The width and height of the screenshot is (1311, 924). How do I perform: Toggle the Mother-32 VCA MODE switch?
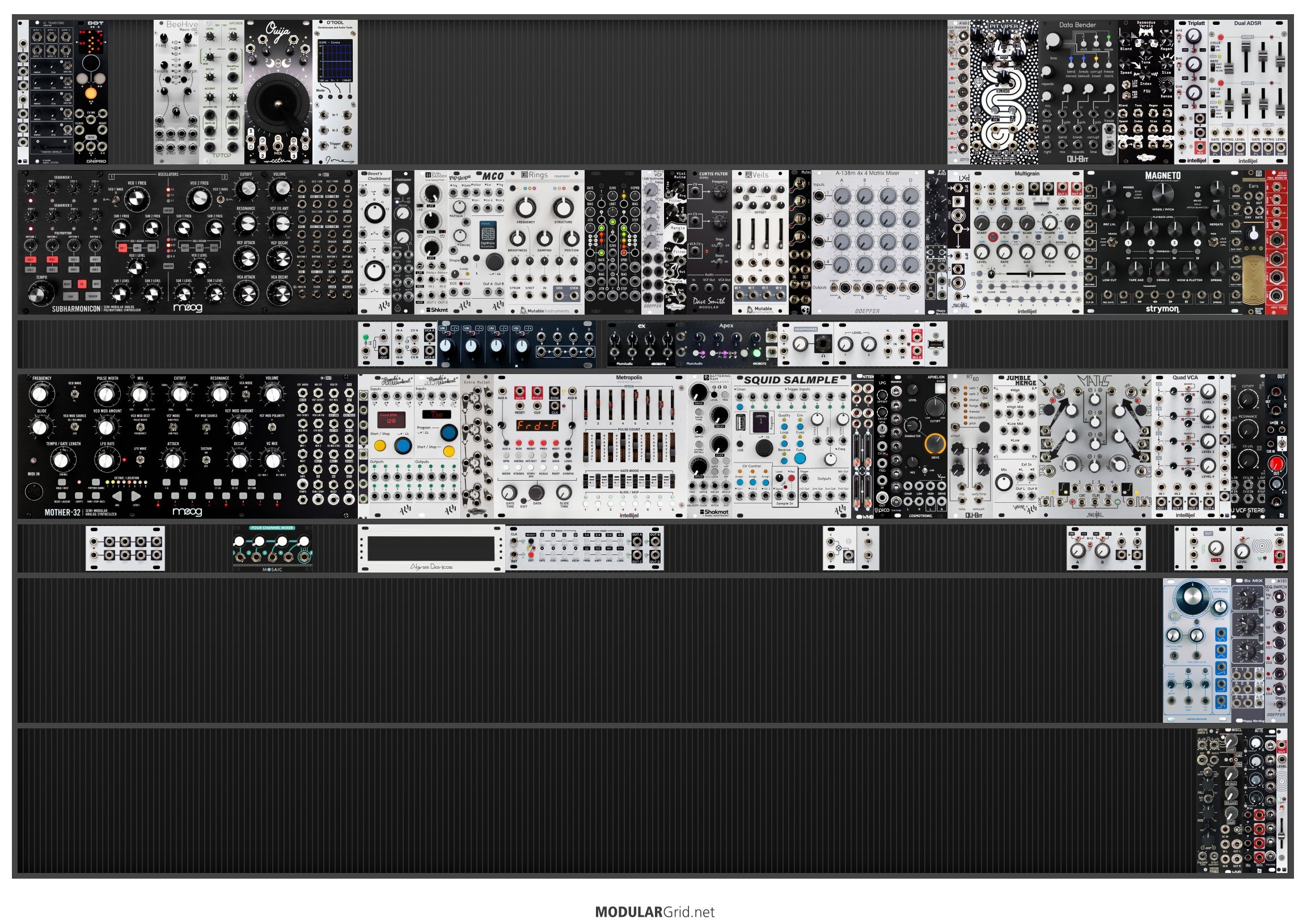[246, 394]
